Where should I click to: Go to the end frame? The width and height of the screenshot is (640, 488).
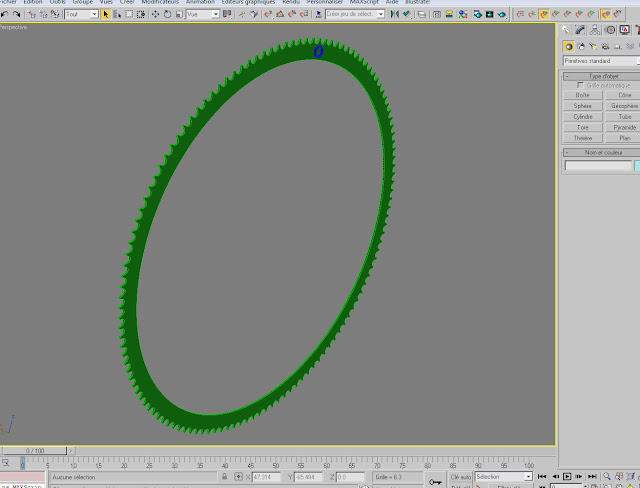coord(592,476)
